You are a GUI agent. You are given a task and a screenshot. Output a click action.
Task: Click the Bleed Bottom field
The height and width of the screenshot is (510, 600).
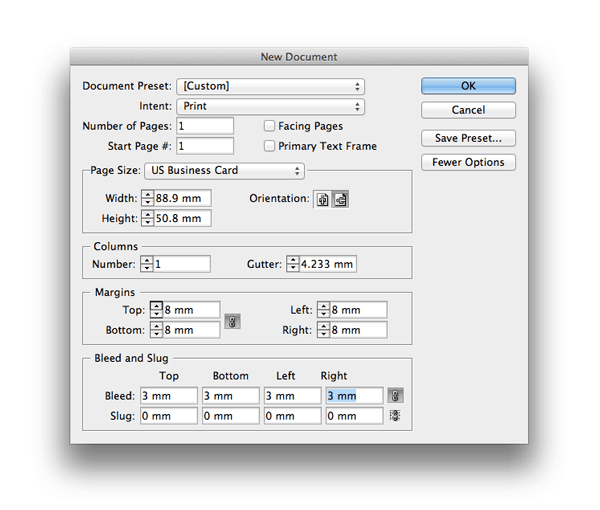(x=231, y=396)
